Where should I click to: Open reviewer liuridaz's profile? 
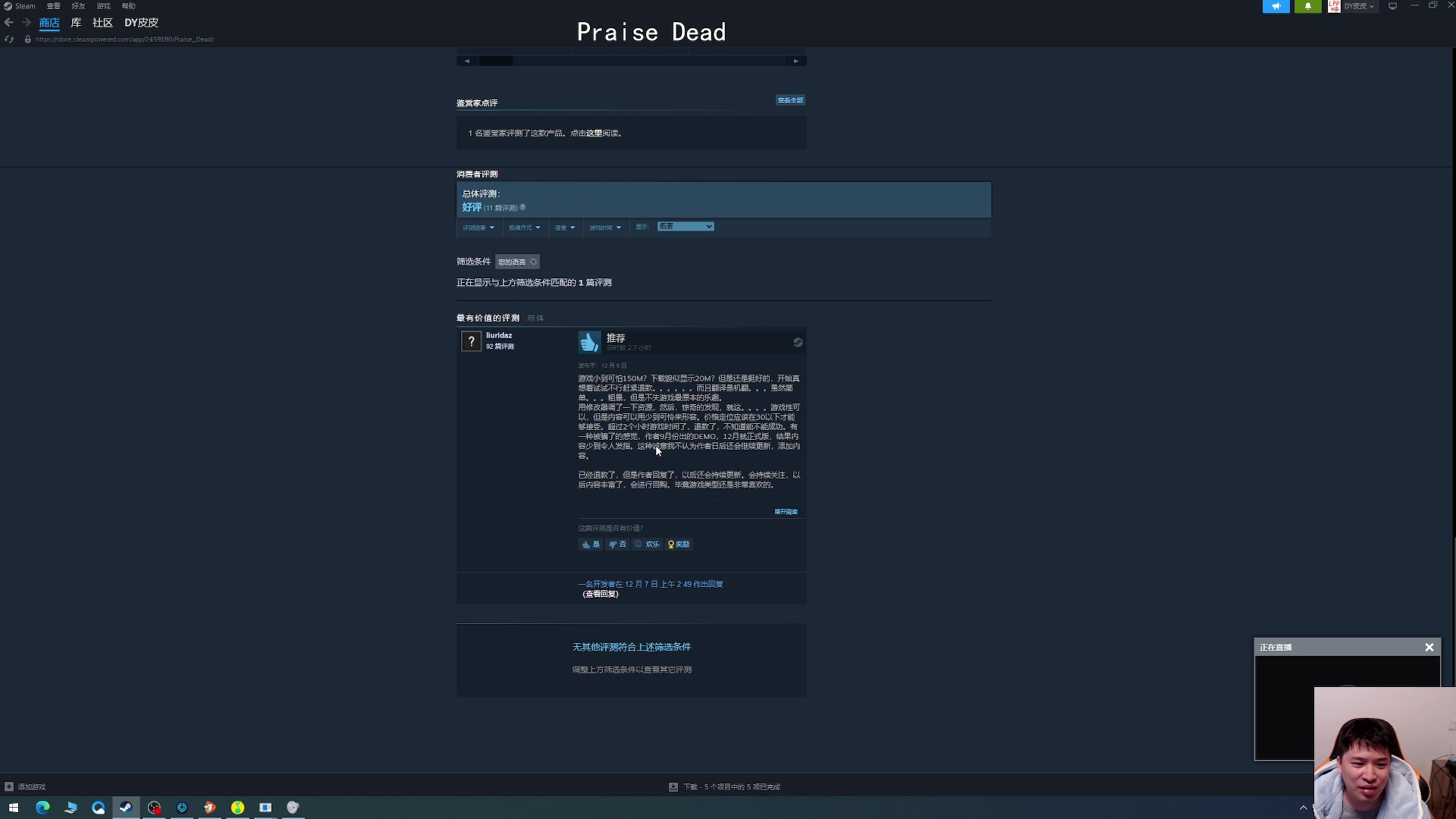pyautogui.click(x=499, y=336)
